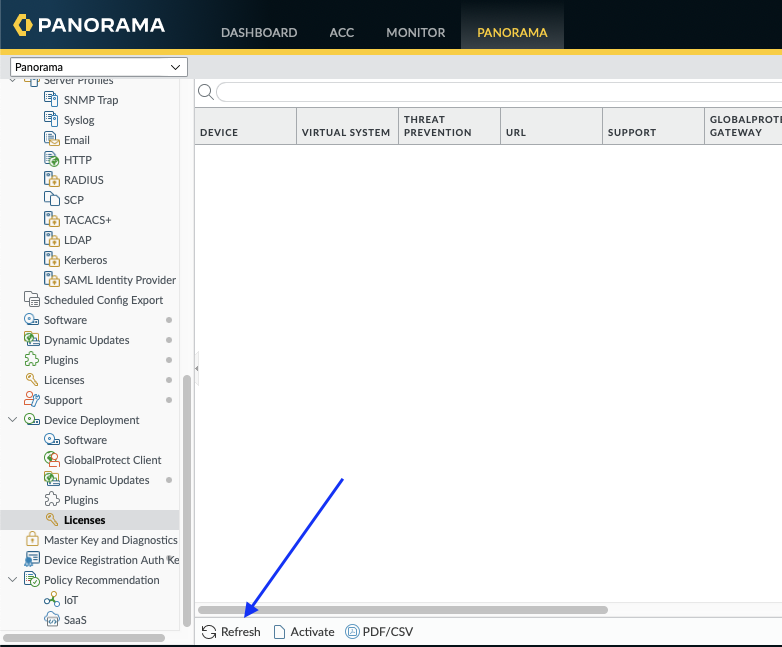Click the SCP profile icon
This screenshot has height=647, width=782.
pos(51,199)
